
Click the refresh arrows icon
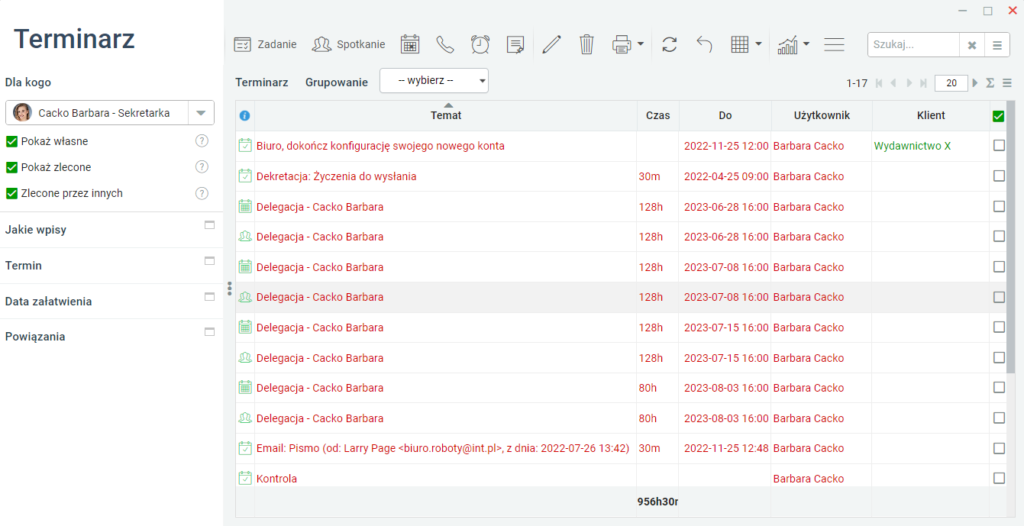pos(669,44)
